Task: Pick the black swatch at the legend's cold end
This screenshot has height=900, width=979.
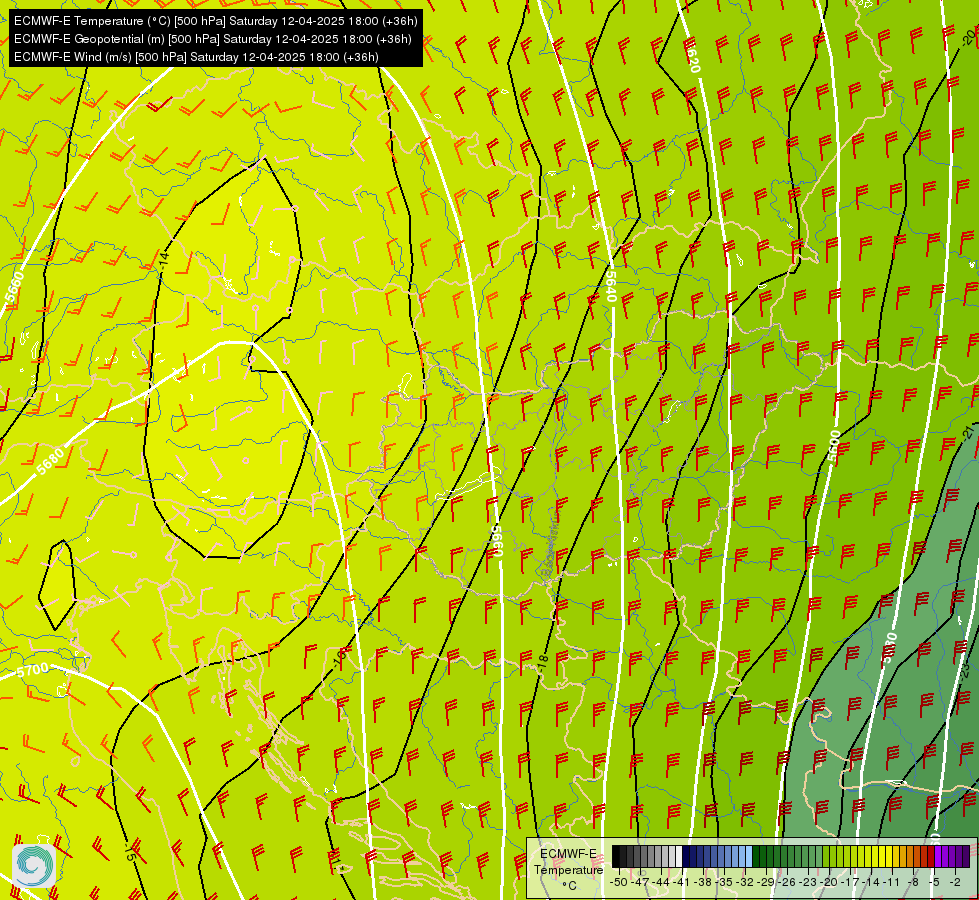Action: point(616,856)
